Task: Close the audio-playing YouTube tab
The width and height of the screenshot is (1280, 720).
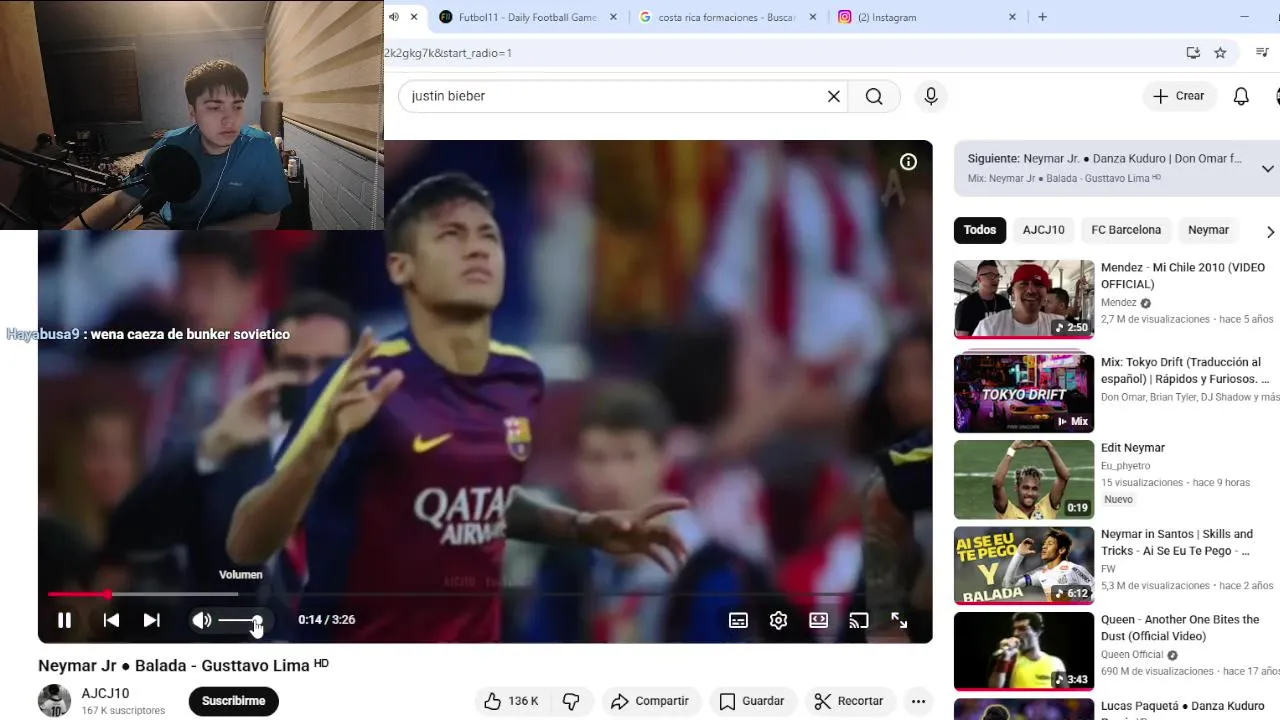Action: tap(414, 17)
